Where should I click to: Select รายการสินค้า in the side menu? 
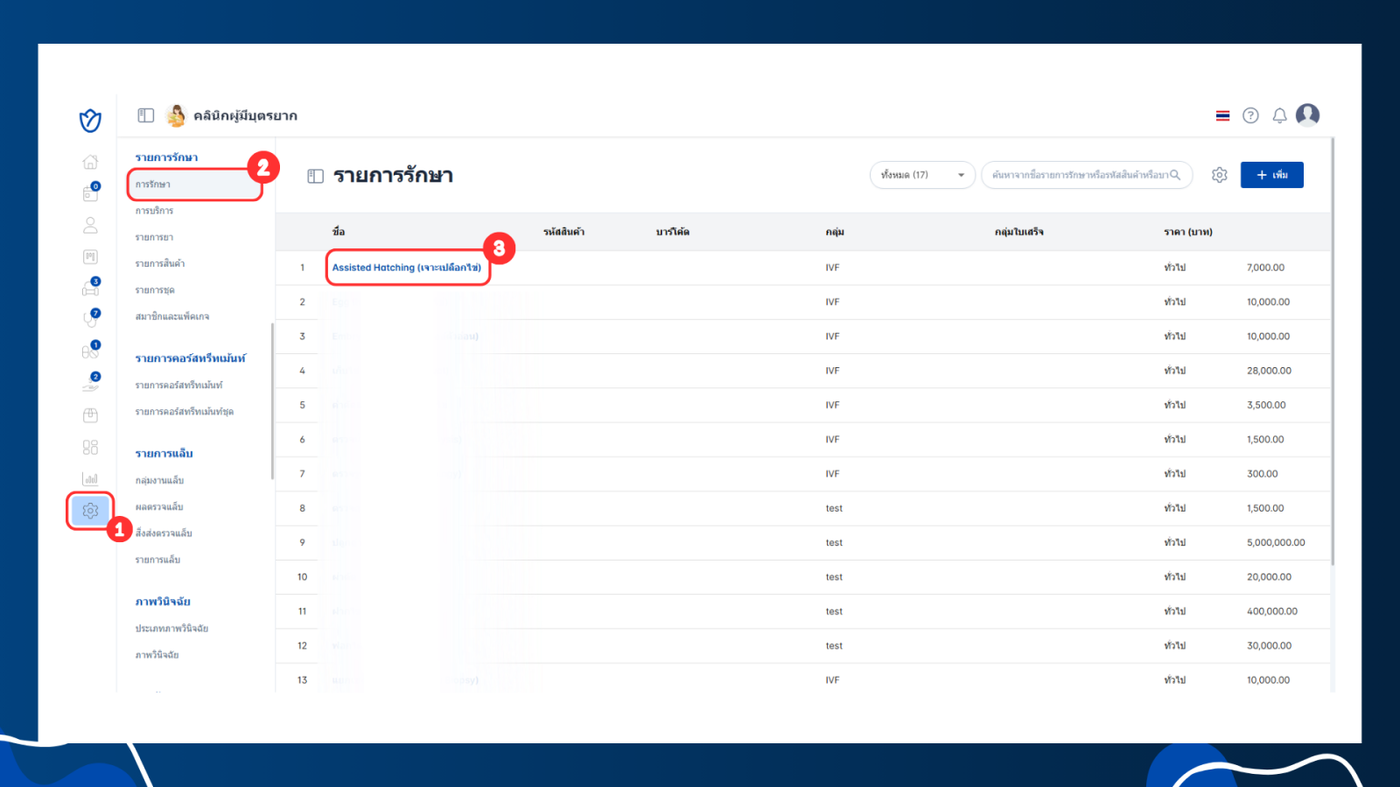[x=160, y=264]
